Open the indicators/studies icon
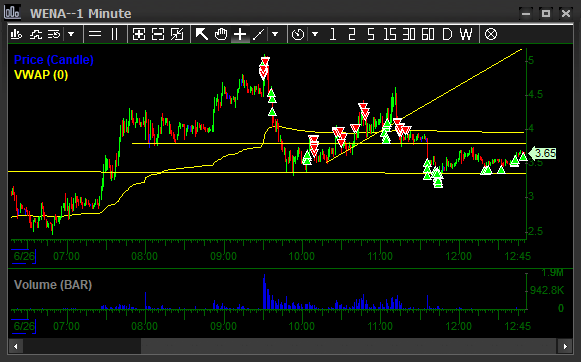The image size is (581, 362). [x=36, y=34]
